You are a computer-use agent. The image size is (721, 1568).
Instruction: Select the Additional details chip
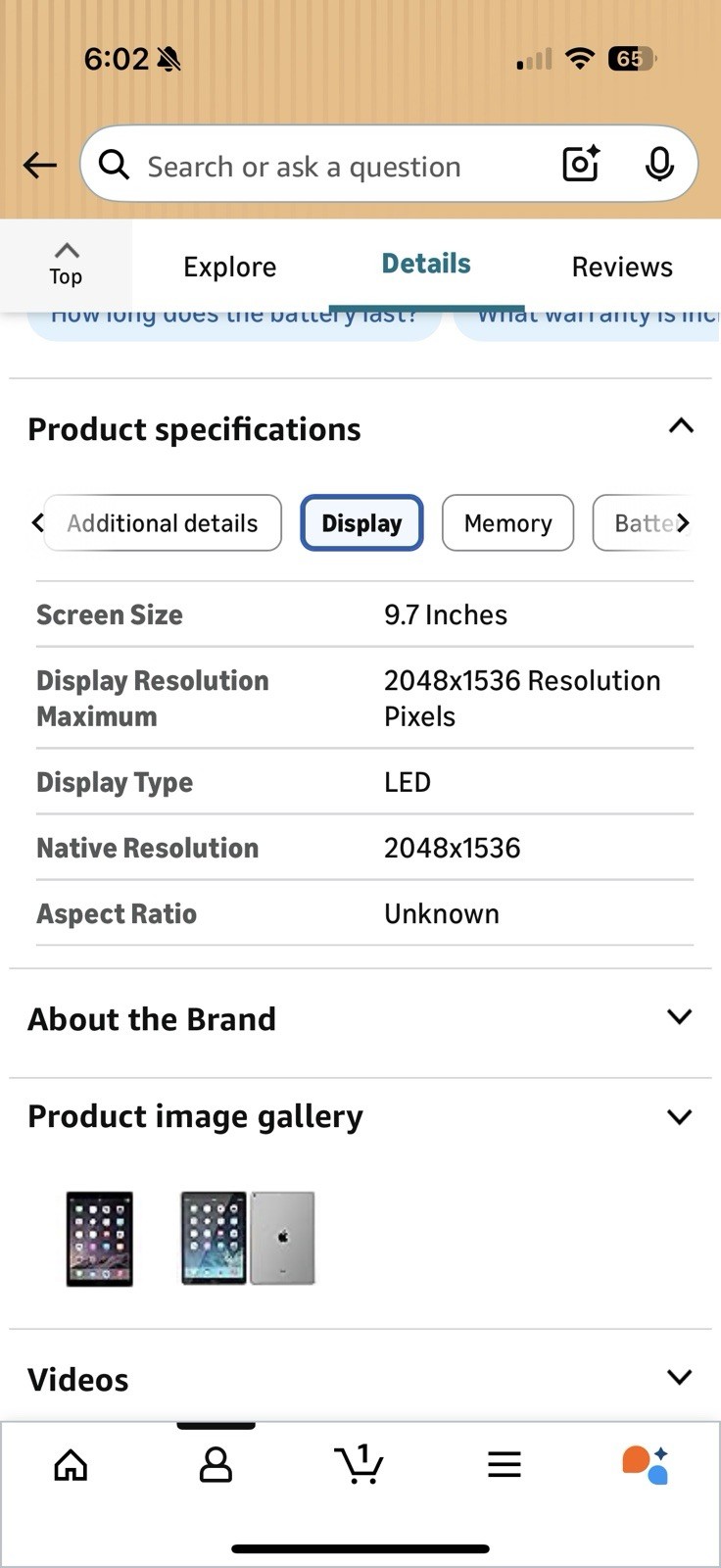pyautogui.click(x=163, y=523)
